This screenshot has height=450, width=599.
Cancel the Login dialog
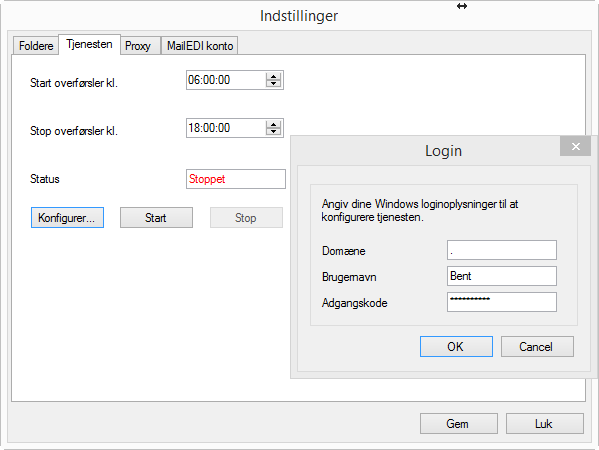(x=537, y=346)
